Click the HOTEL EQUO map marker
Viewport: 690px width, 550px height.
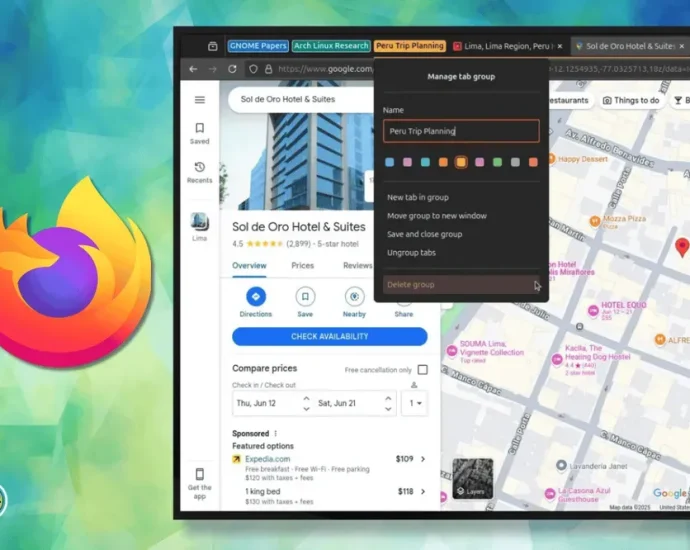point(593,311)
